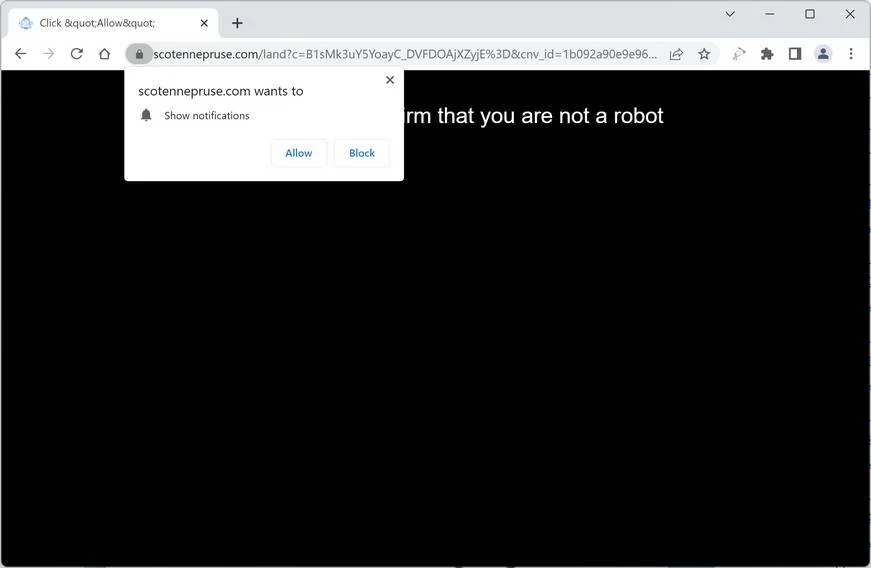
Task: Close the 'Click "Allow"' tab
Action: click(x=204, y=23)
